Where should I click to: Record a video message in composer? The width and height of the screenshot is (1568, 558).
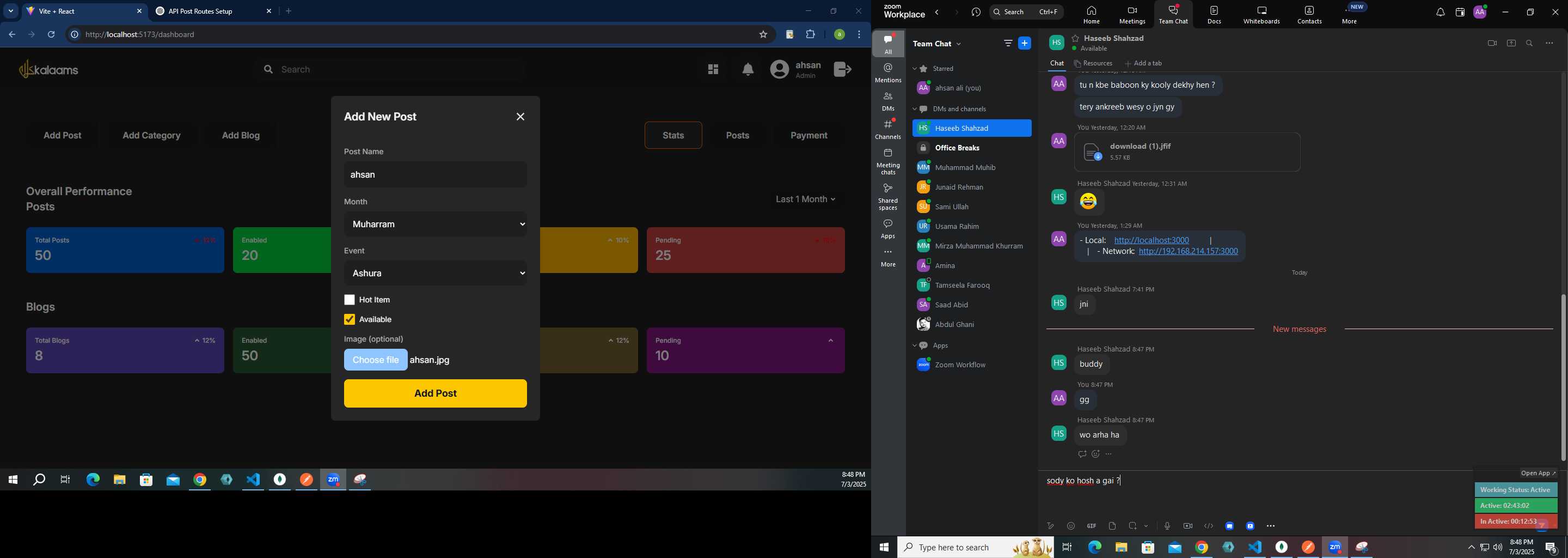click(1187, 526)
